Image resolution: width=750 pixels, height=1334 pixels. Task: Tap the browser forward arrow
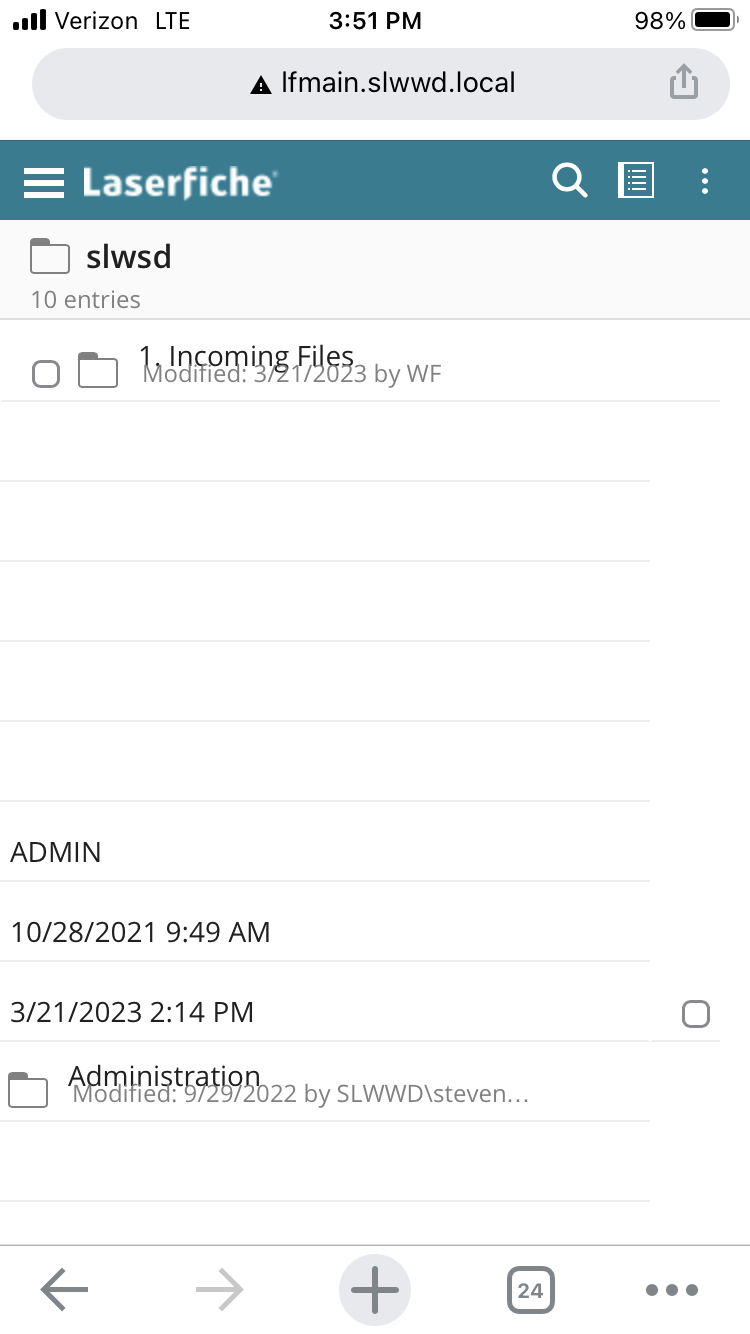click(220, 1290)
